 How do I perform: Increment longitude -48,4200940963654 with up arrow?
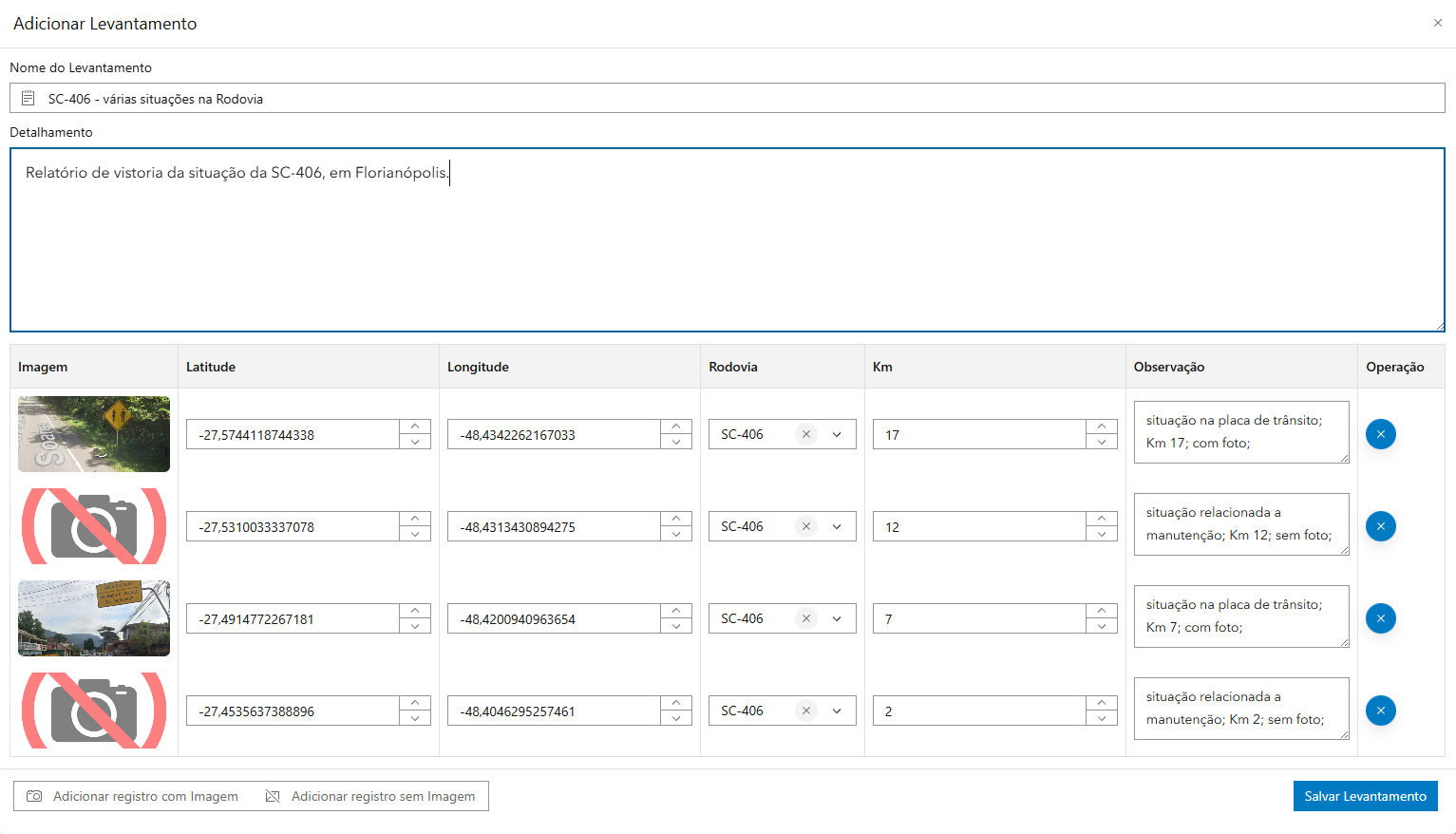(675, 611)
